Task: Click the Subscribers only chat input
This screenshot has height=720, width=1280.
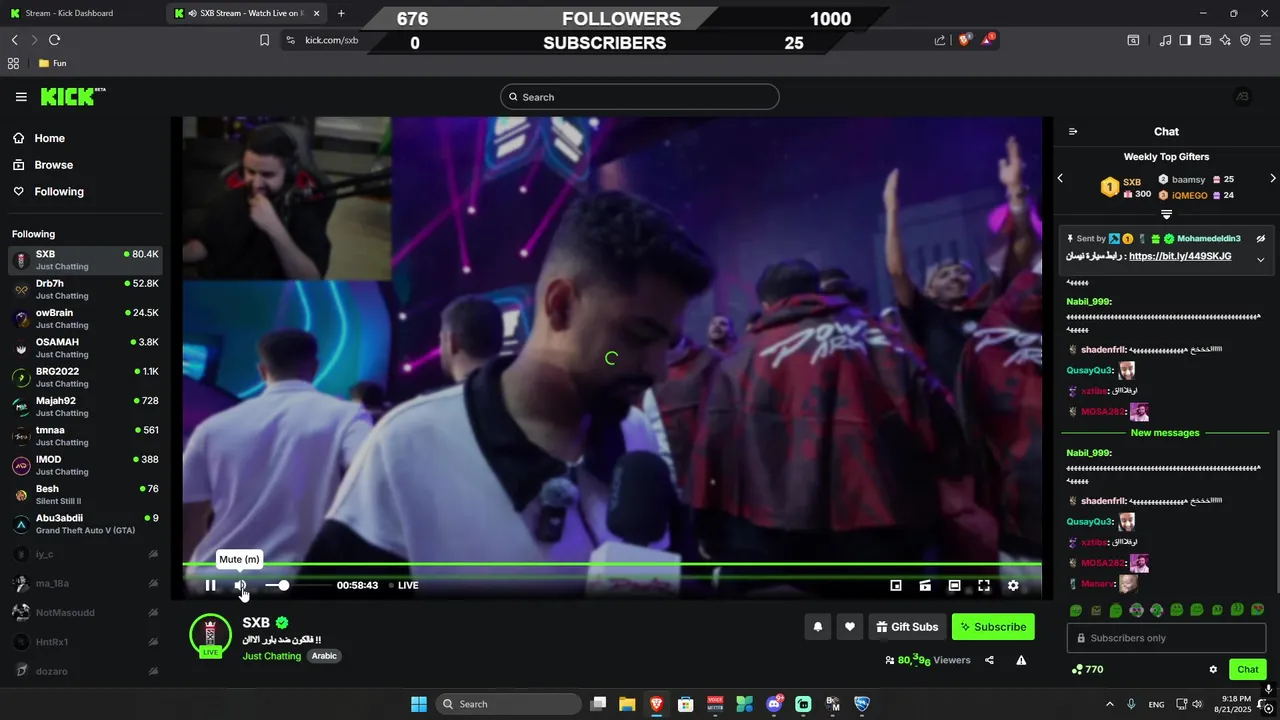Action: pos(1166,638)
